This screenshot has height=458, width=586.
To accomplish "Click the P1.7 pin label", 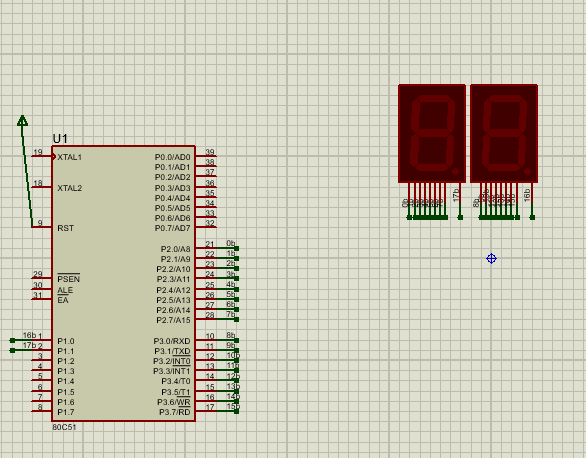I will 66,412.
